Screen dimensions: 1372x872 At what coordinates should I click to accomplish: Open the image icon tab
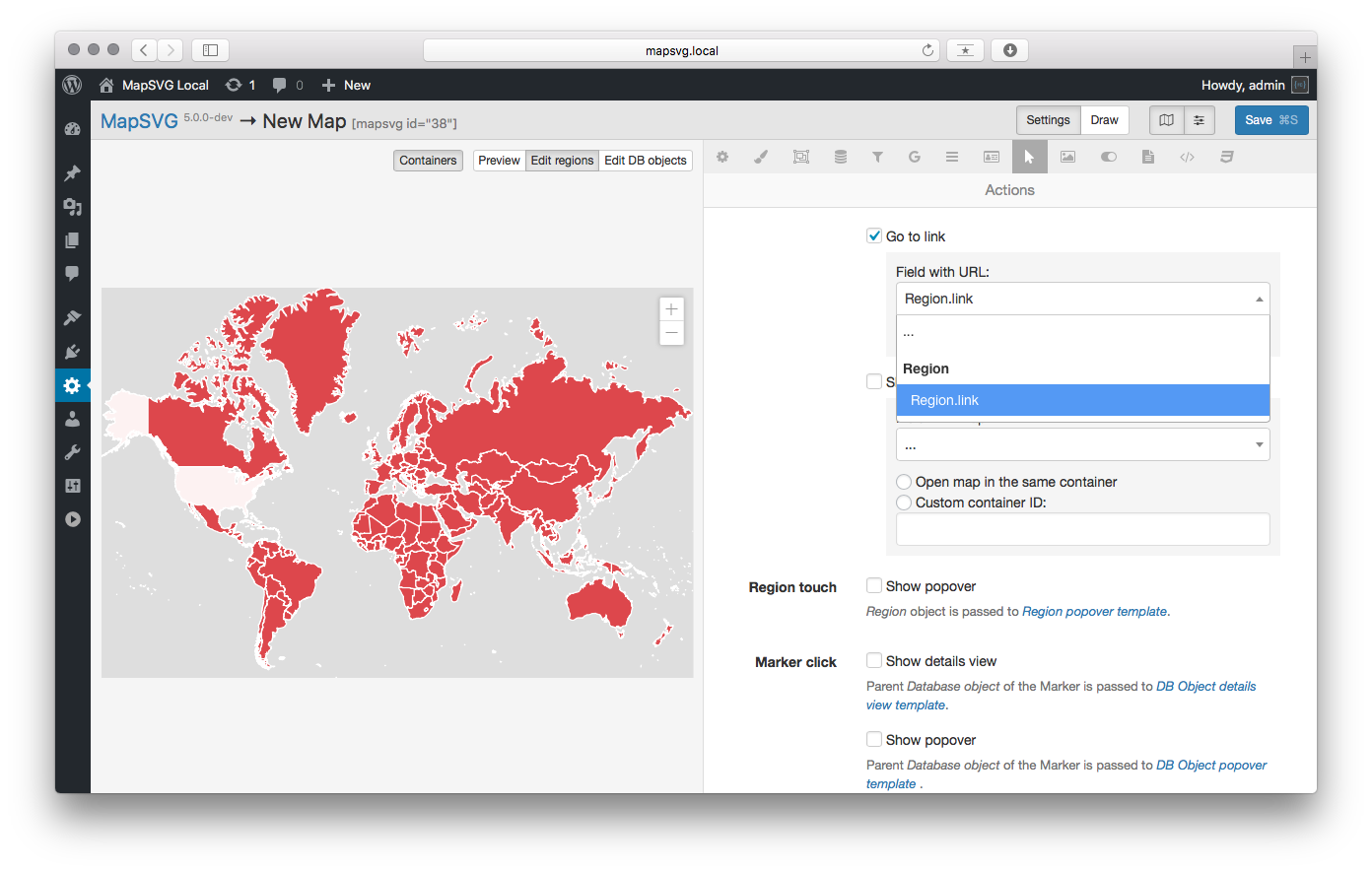tap(1067, 157)
